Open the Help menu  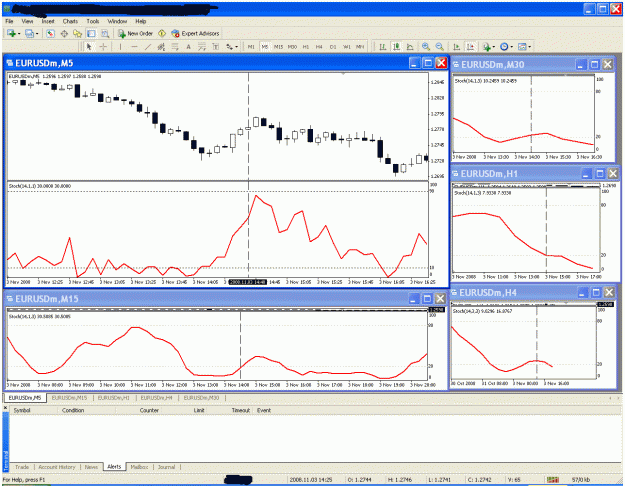pos(141,21)
